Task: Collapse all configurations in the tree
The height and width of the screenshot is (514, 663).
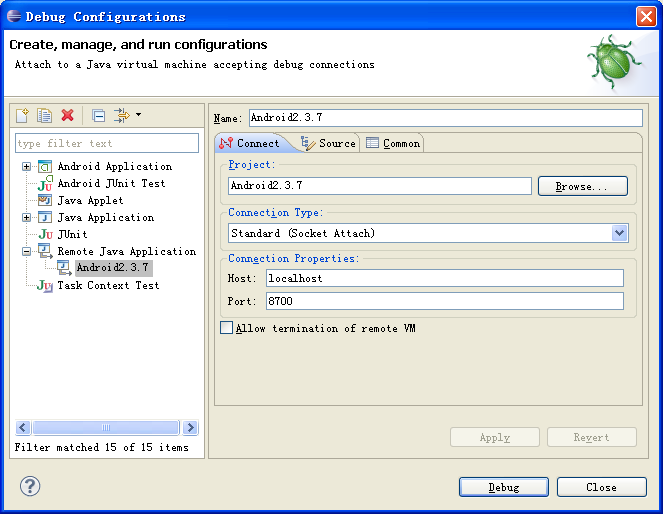Action: point(99,116)
